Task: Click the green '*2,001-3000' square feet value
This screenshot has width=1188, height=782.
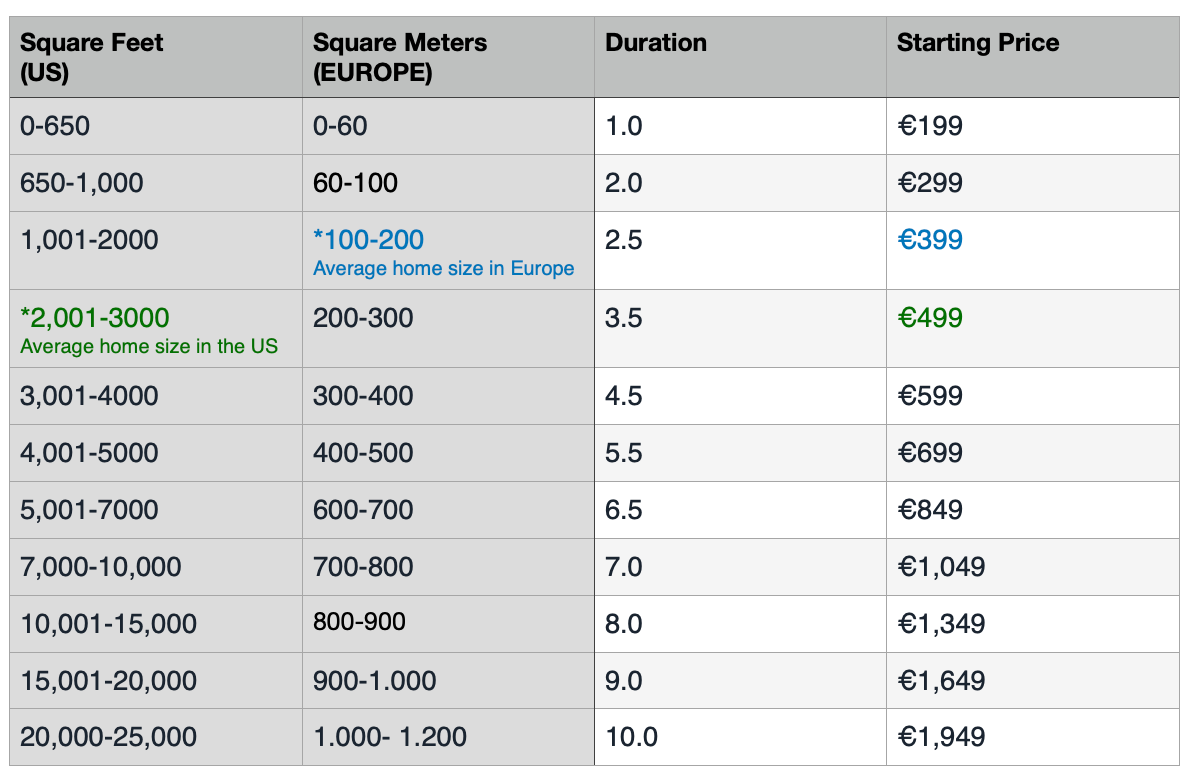Action: click(x=95, y=317)
